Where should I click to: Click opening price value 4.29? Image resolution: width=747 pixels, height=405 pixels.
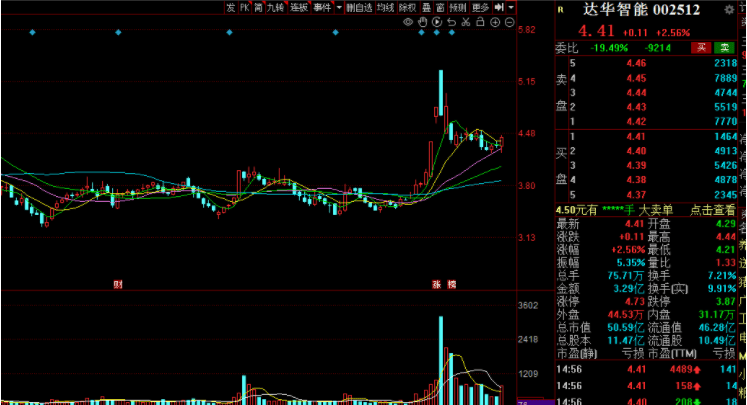[726, 223]
